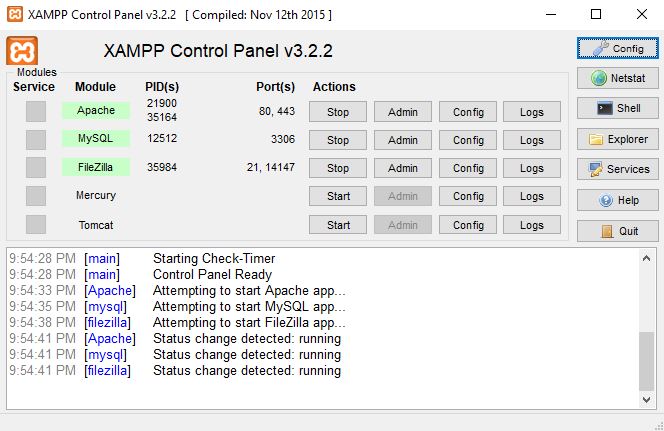Screen dimensions: 664x431
Task: Click the log scrollbar thumb
Action: coord(646,361)
